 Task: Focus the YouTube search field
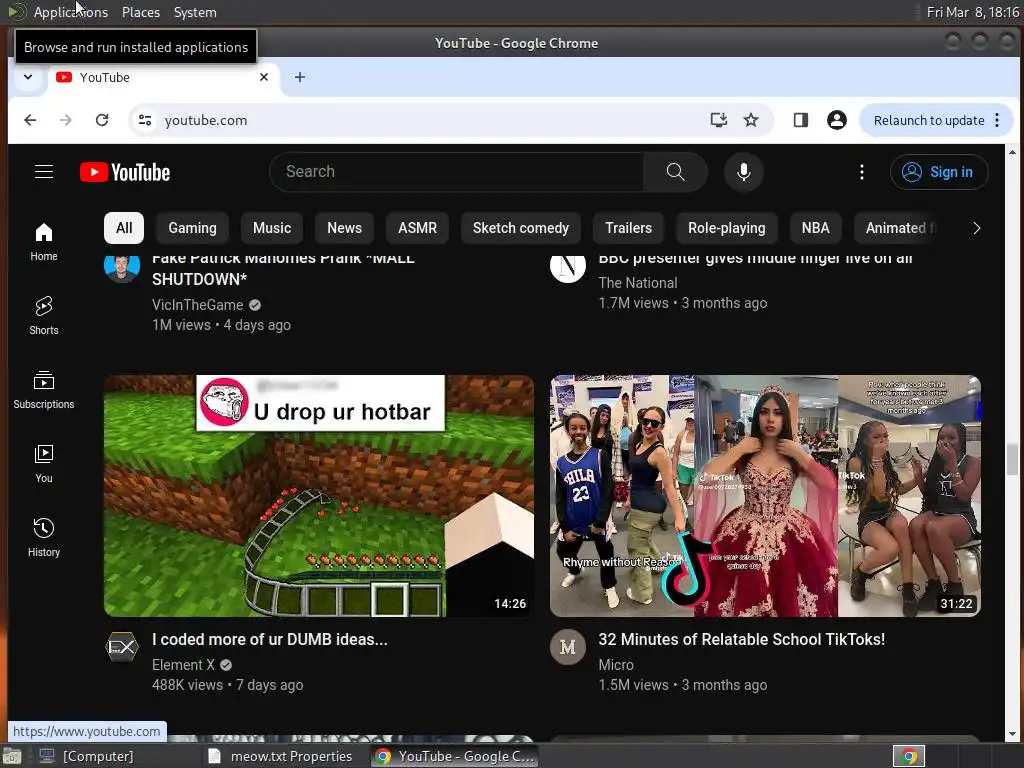click(457, 172)
